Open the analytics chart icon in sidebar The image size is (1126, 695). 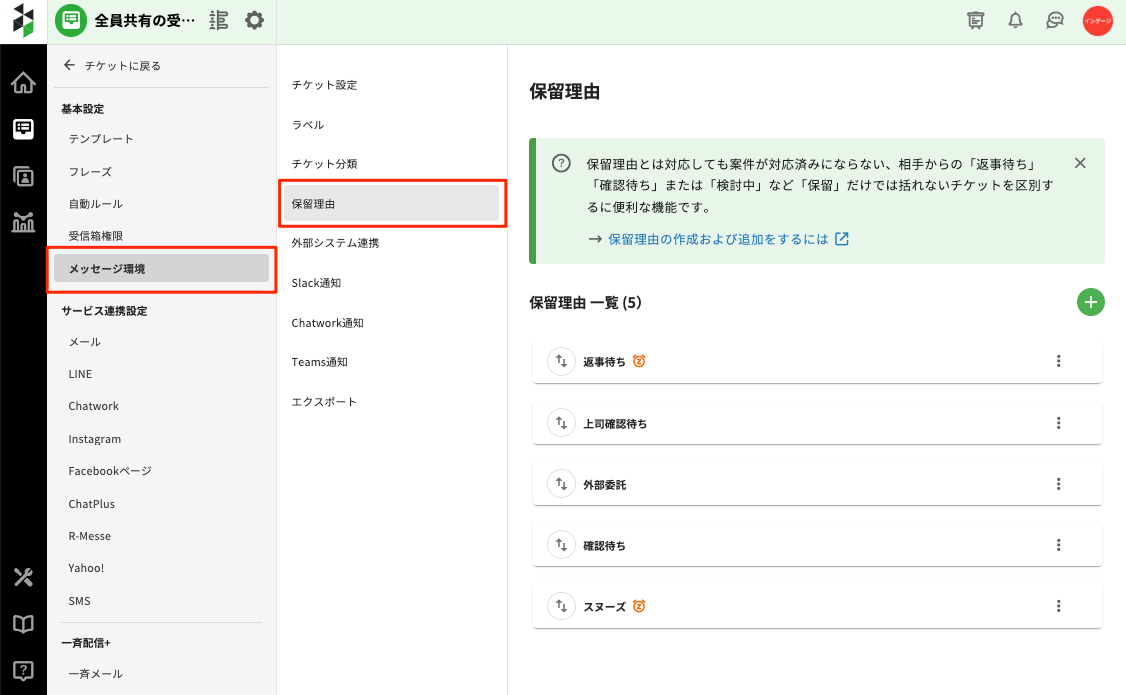click(23, 222)
